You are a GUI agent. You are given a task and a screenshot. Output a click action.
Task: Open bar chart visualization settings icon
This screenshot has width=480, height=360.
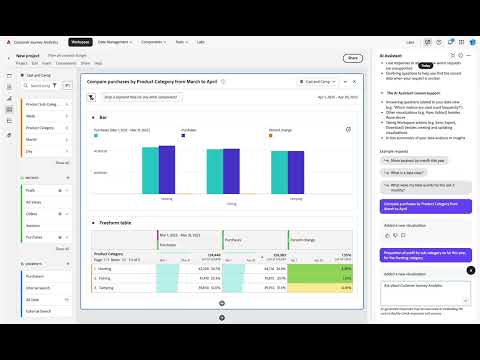pos(348,129)
